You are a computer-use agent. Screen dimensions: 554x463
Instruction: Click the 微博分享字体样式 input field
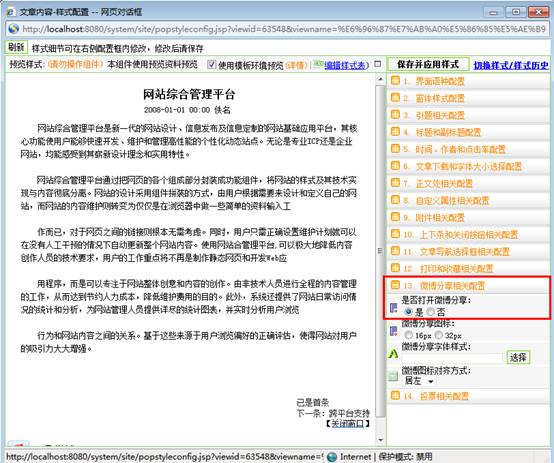click(452, 358)
